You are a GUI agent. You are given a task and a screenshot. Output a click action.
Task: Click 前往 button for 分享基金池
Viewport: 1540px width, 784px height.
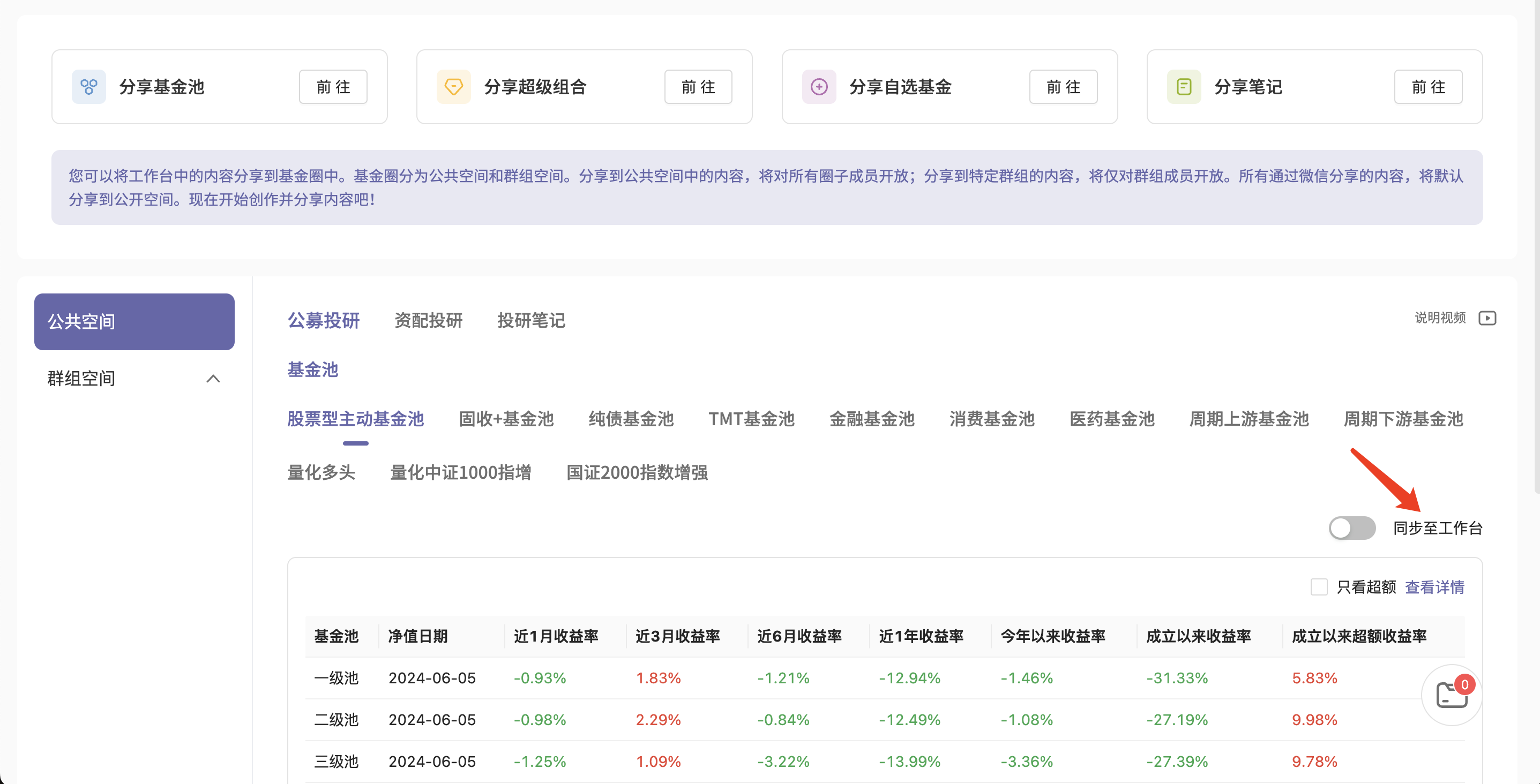(x=333, y=87)
